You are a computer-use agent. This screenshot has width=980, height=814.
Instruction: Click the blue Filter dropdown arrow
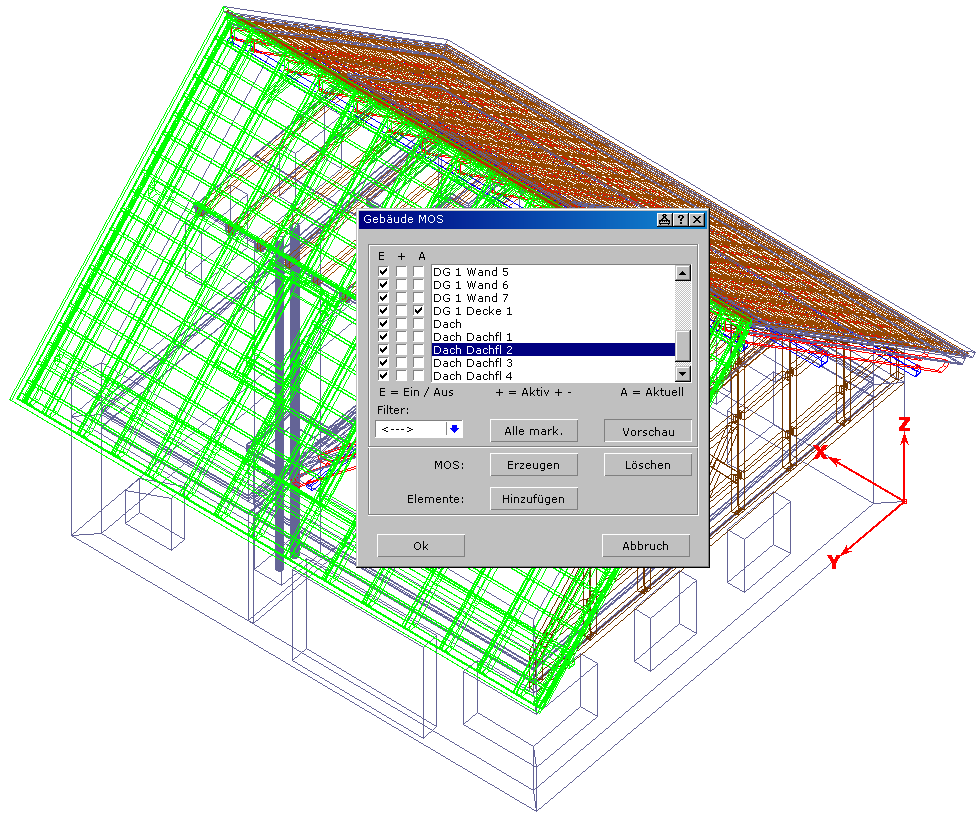pos(454,429)
